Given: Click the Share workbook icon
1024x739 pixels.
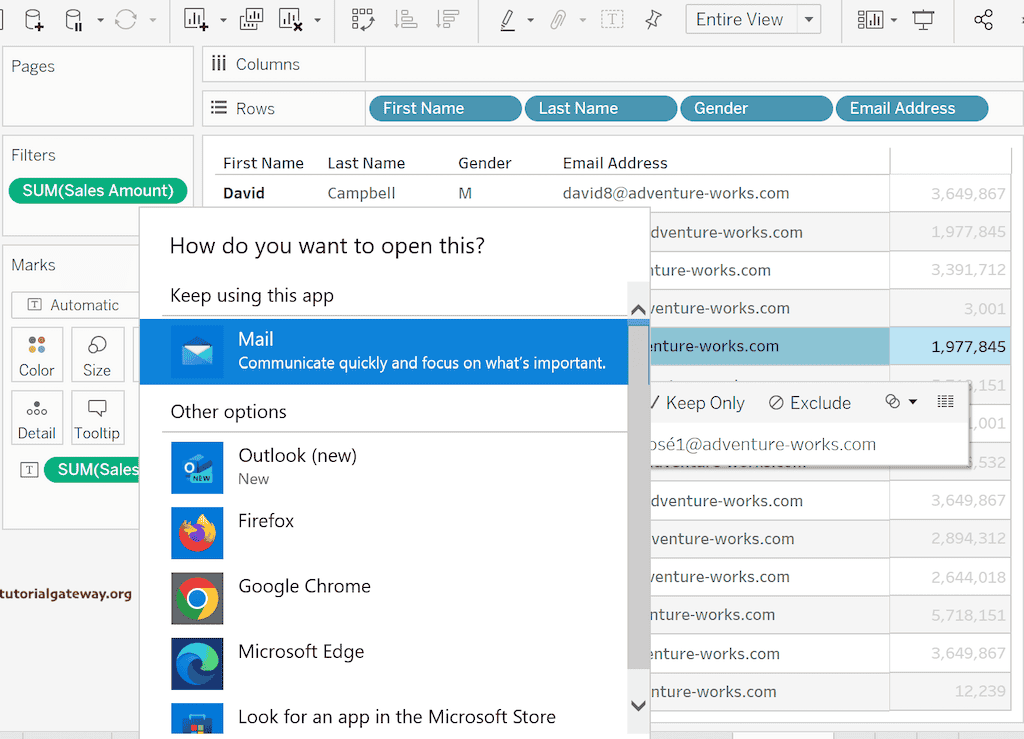Looking at the screenshot, I should [983, 19].
